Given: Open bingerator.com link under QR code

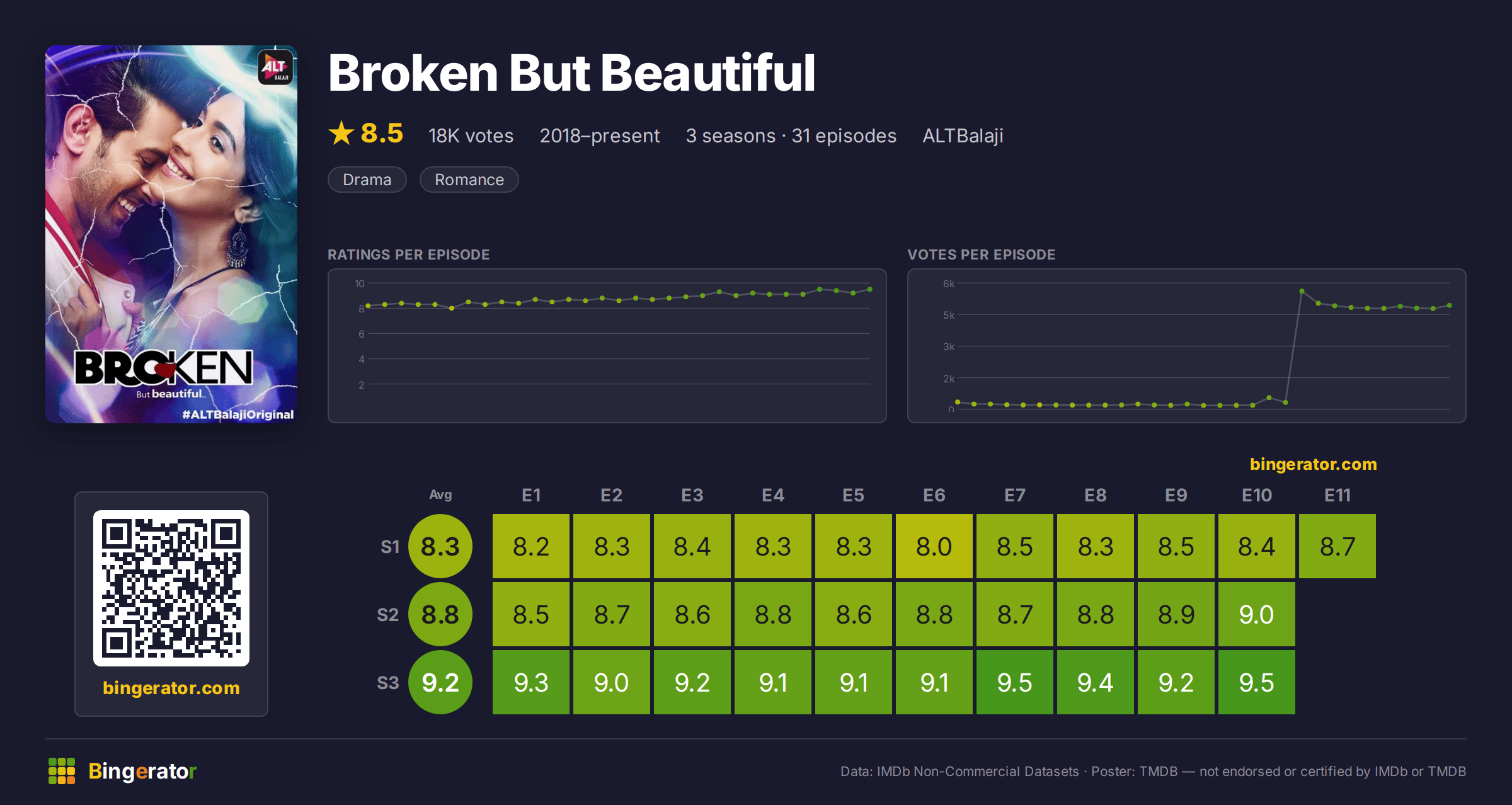Looking at the screenshot, I should pos(171,688).
